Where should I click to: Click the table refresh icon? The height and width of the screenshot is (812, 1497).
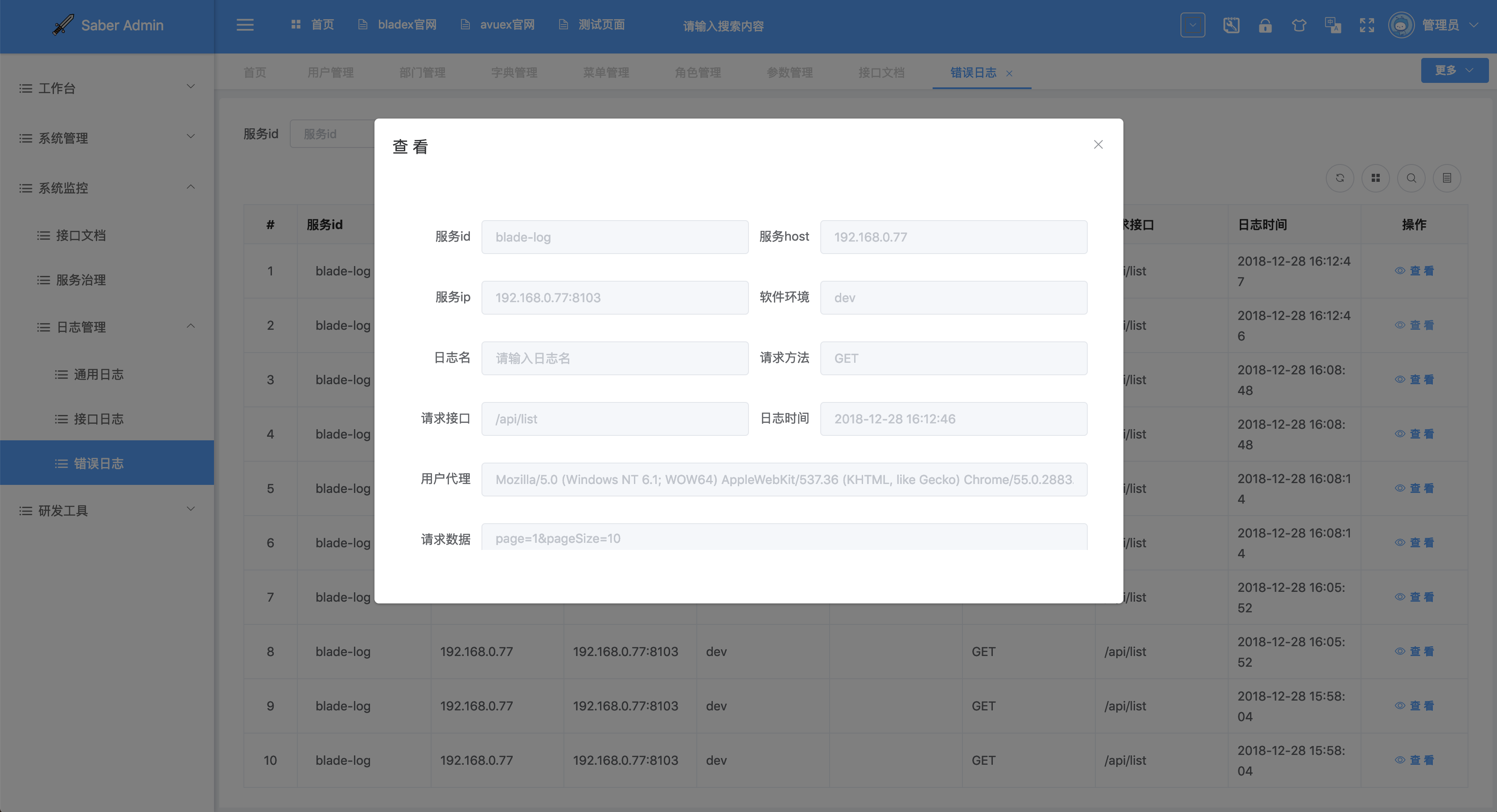(1340, 178)
